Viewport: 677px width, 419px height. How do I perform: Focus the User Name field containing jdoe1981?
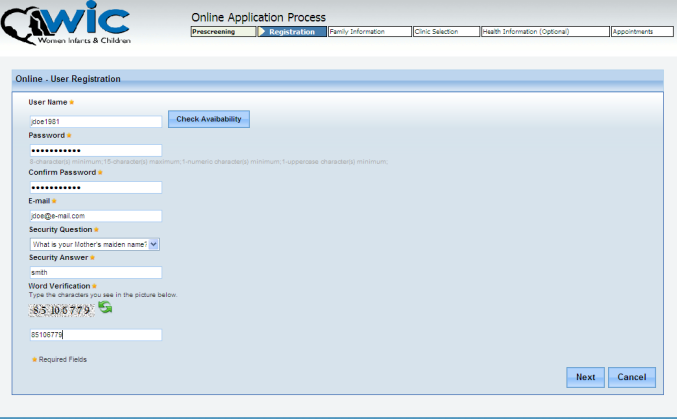click(95, 121)
